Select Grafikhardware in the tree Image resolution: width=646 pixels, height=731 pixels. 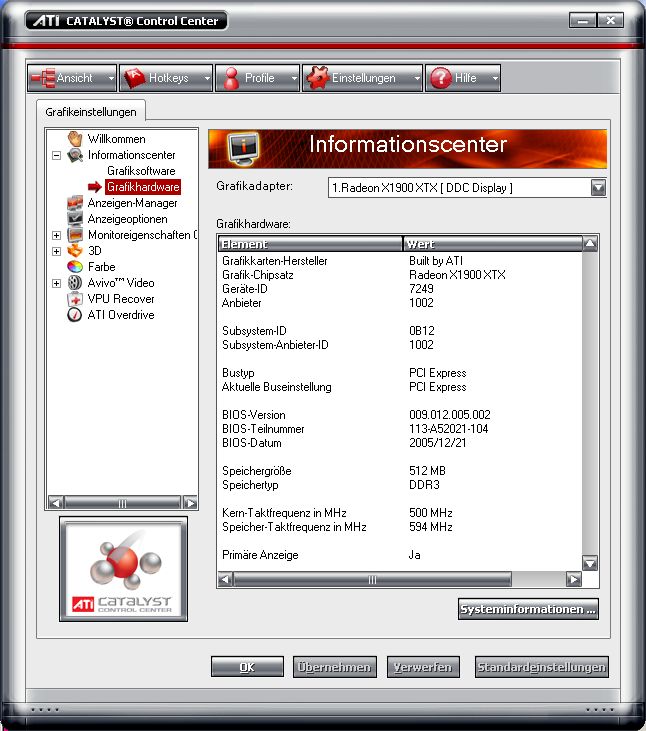[x=143, y=187]
